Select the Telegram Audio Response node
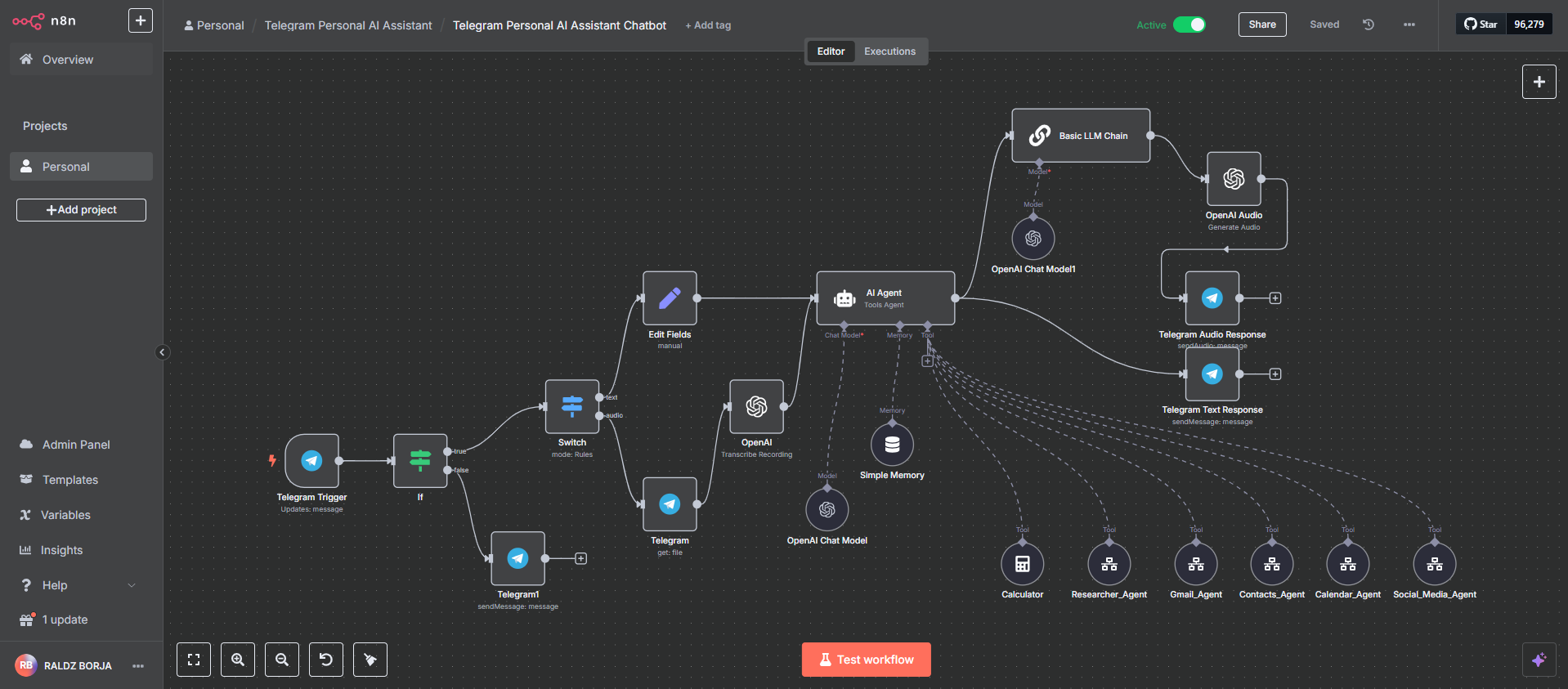Viewport: 1568px width, 689px height. point(1212,298)
